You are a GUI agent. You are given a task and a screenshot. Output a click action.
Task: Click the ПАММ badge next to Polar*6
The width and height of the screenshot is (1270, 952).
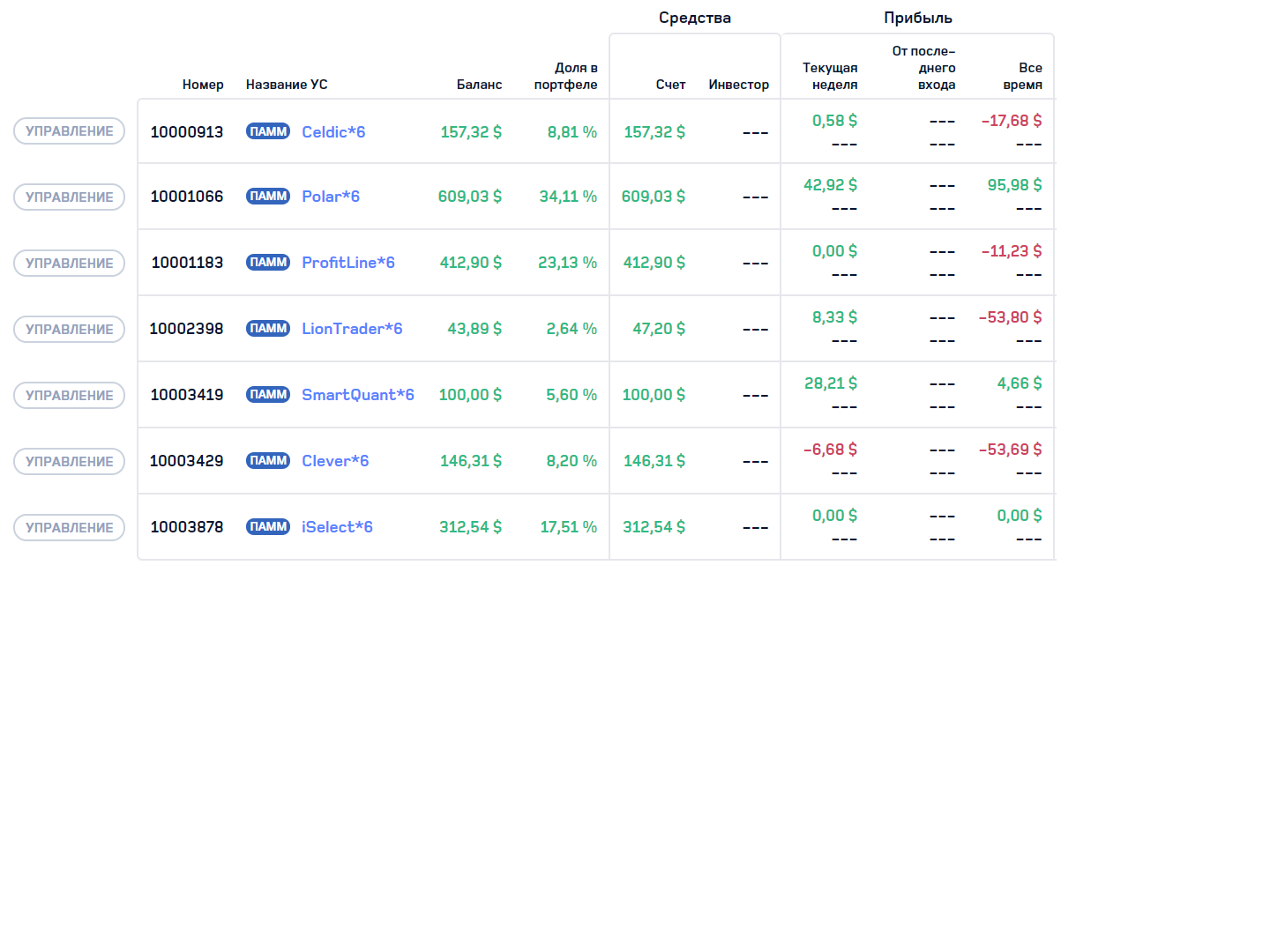pos(267,197)
